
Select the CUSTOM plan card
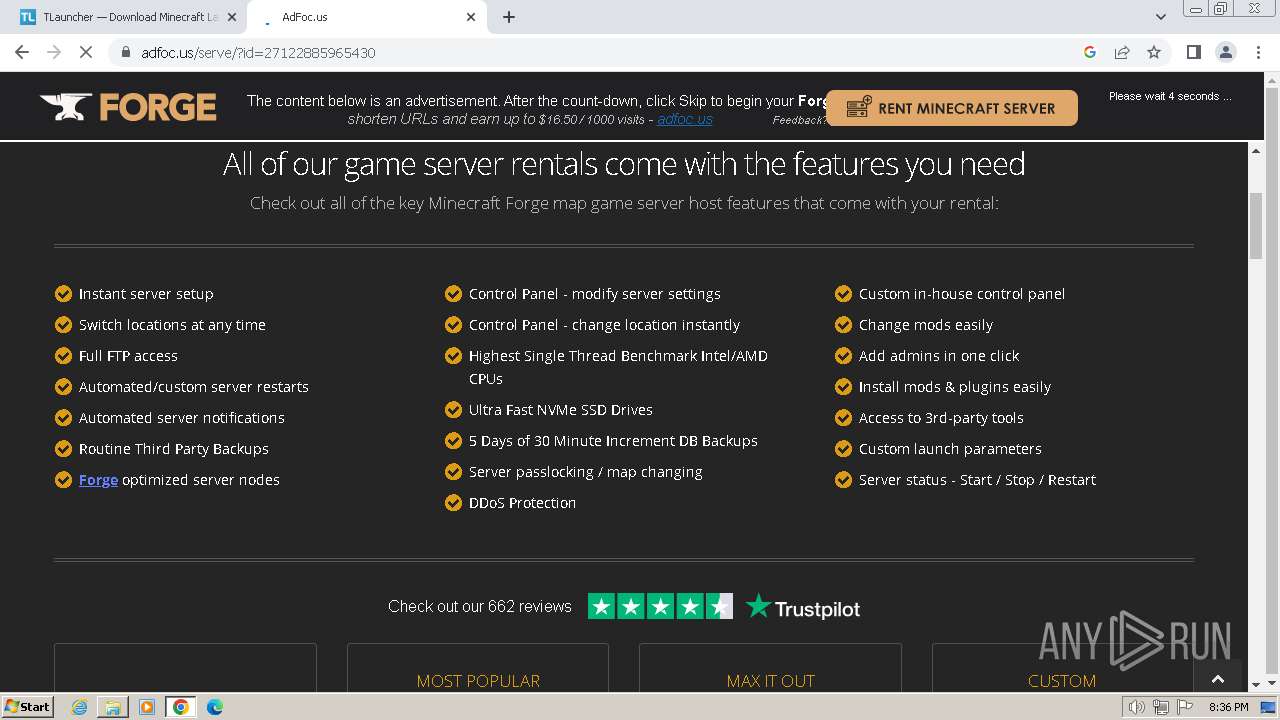pyautogui.click(x=1062, y=668)
